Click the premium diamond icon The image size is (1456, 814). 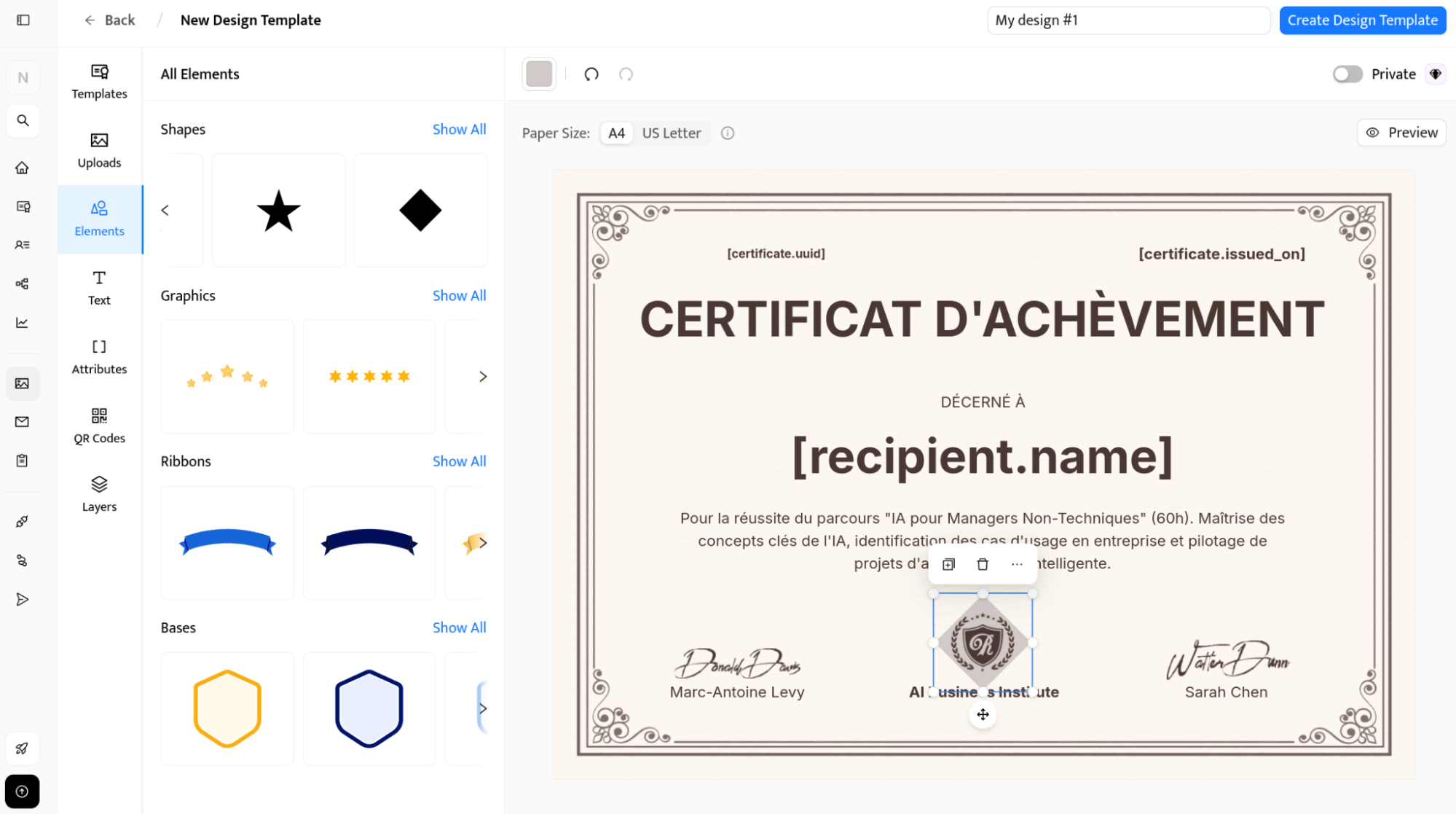click(1436, 74)
